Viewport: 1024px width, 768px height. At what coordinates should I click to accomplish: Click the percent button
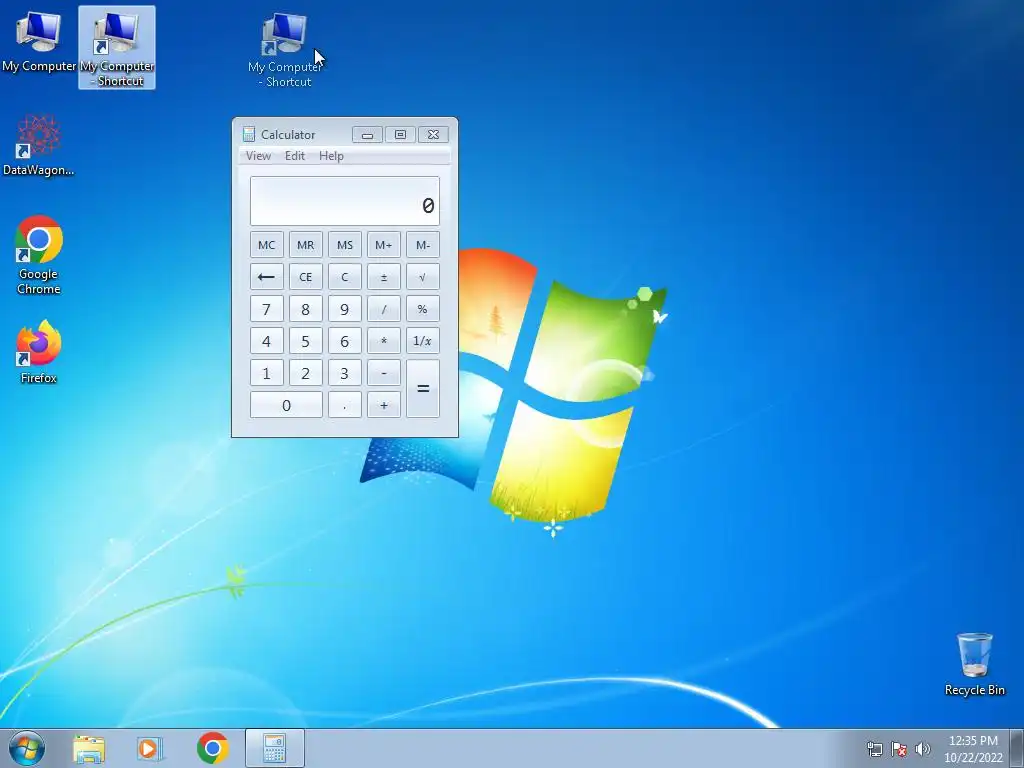423,309
